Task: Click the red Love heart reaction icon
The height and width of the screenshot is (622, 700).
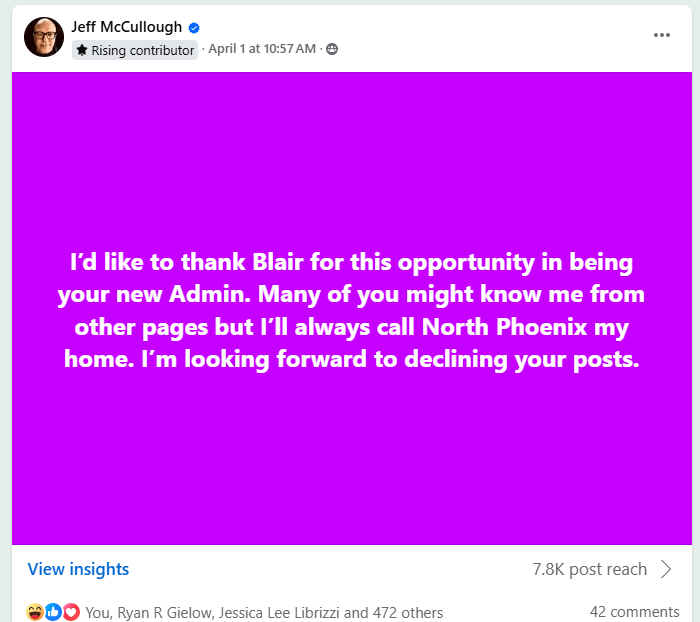Action: click(x=71, y=612)
